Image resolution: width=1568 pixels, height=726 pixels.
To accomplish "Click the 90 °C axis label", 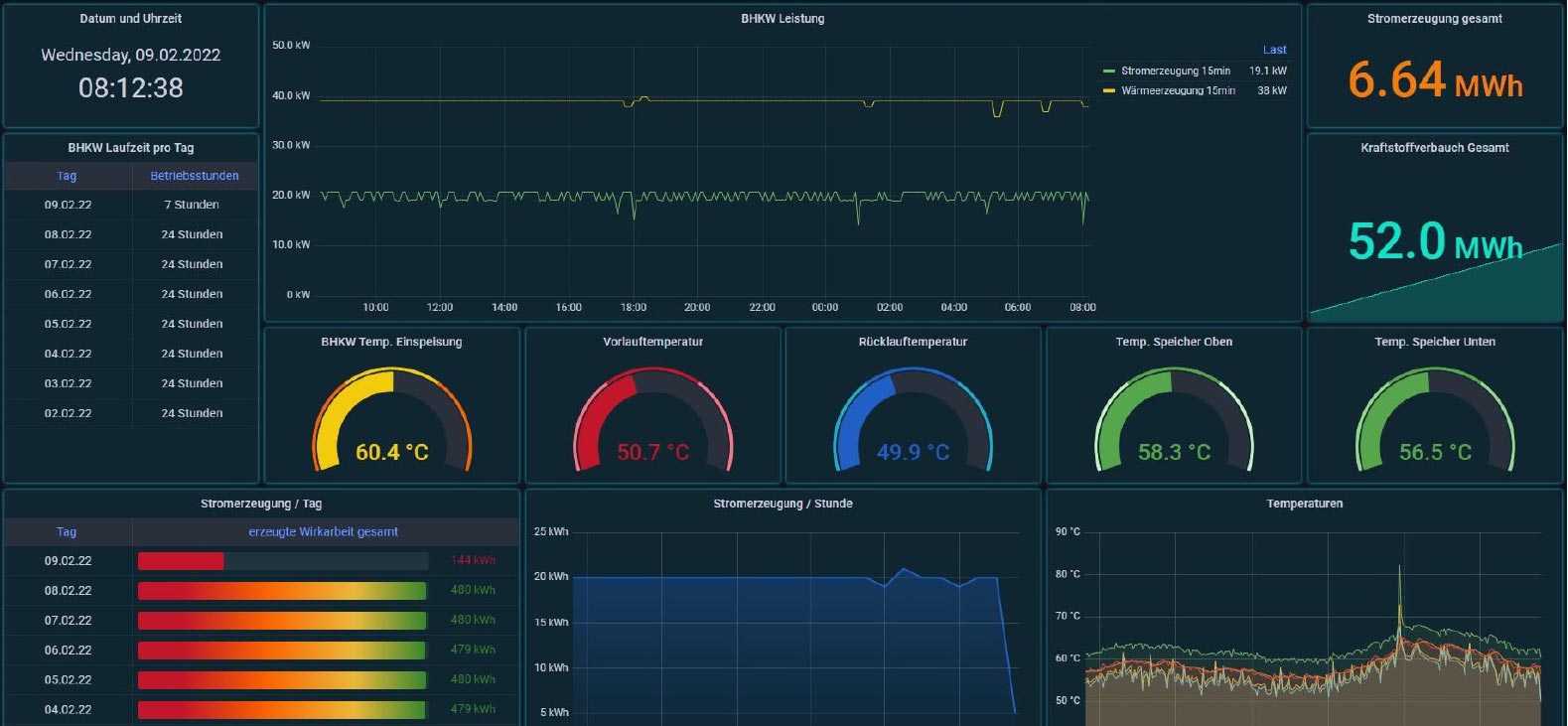I will pos(1068,532).
